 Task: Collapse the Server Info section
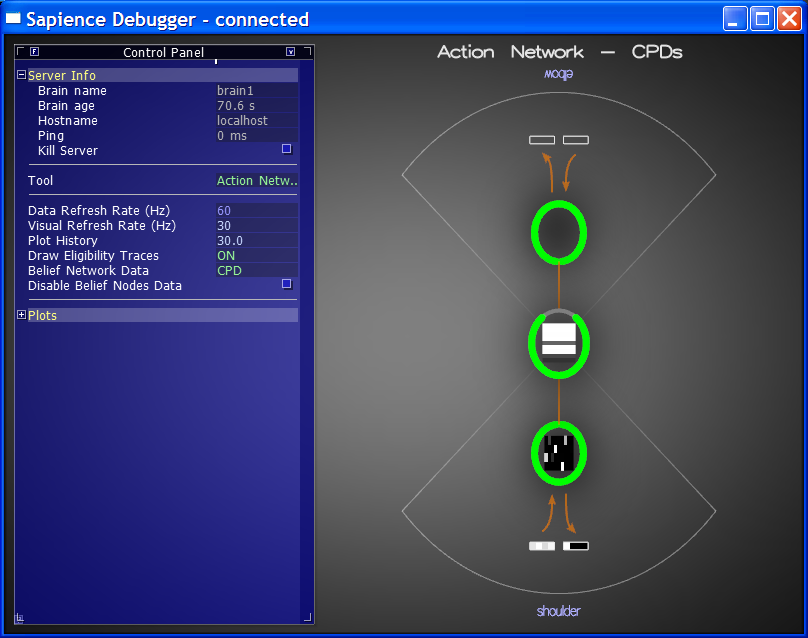pos(22,75)
